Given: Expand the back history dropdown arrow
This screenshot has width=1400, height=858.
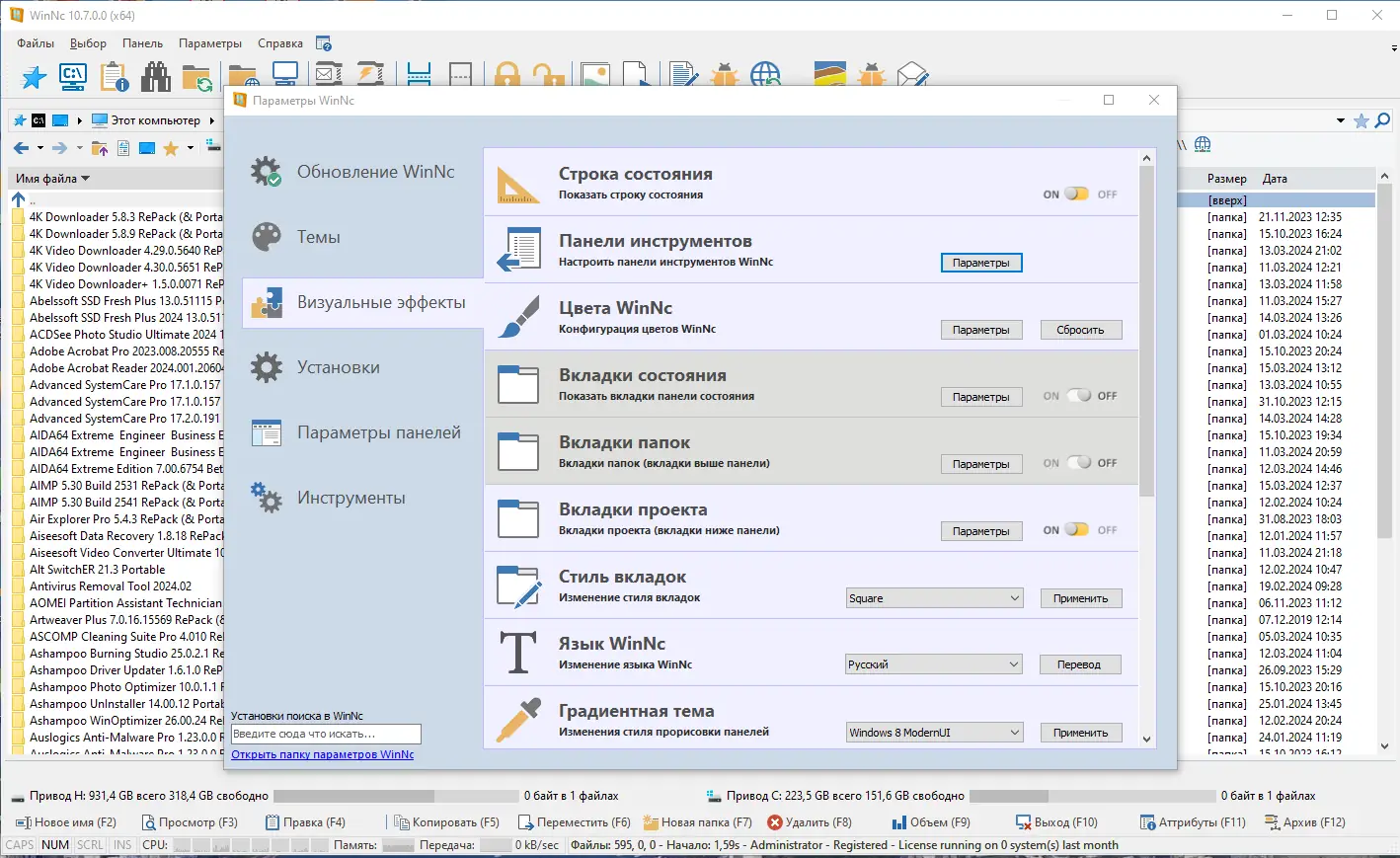Looking at the screenshot, I should click(x=40, y=148).
